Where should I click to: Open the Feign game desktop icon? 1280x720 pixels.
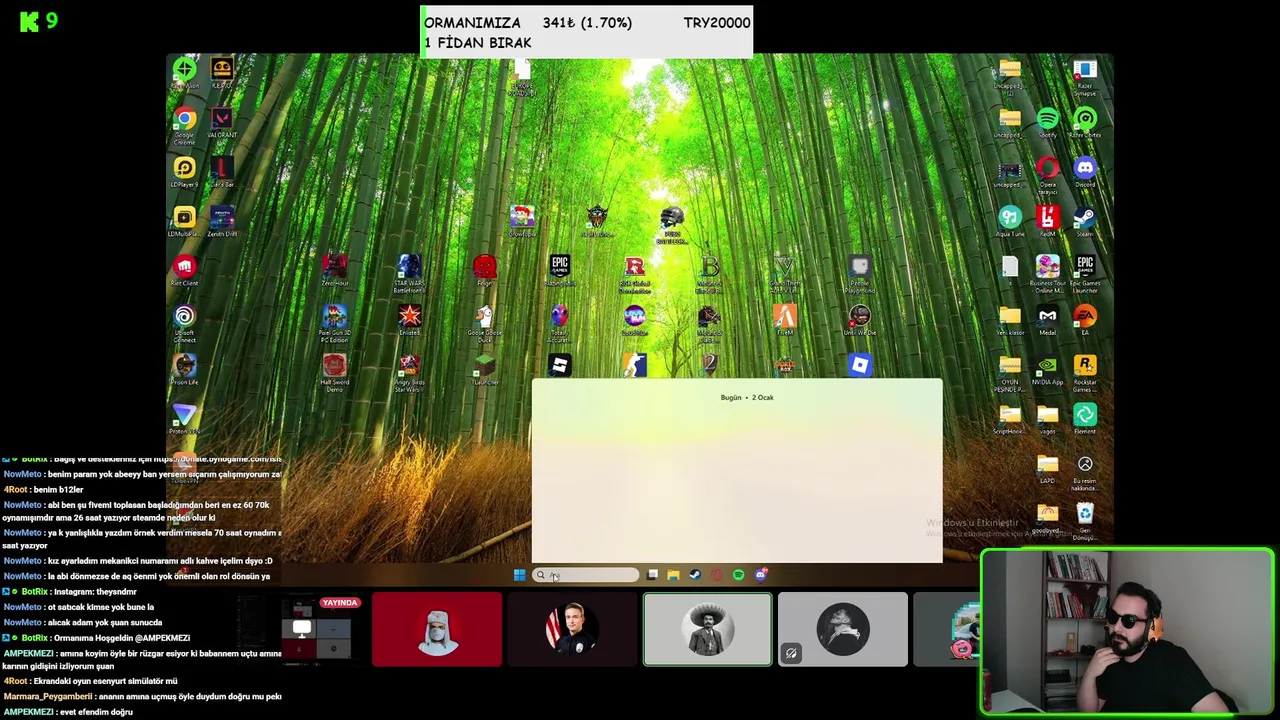click(x=484, y=267)
